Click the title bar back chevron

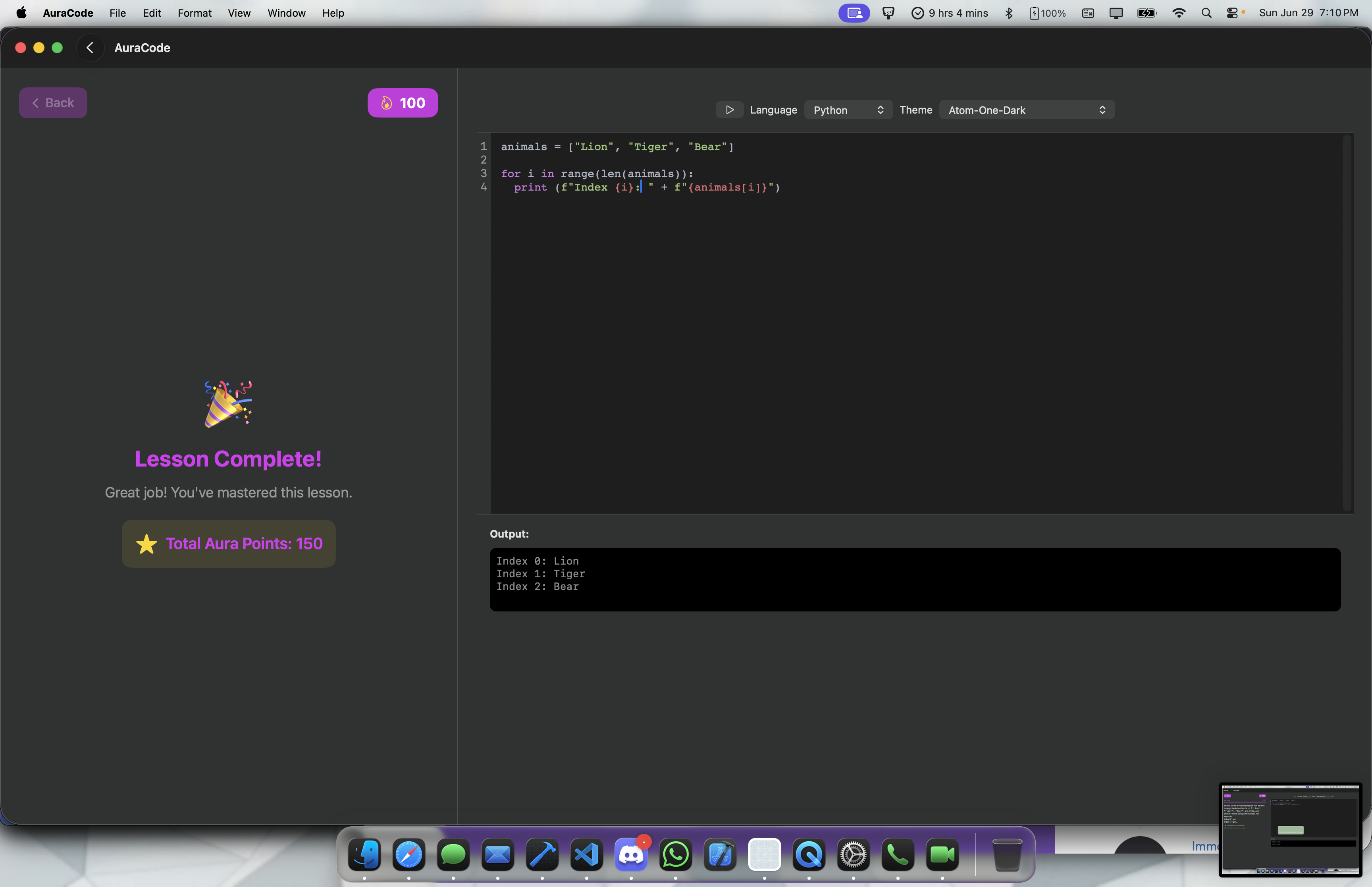[90, 48]
